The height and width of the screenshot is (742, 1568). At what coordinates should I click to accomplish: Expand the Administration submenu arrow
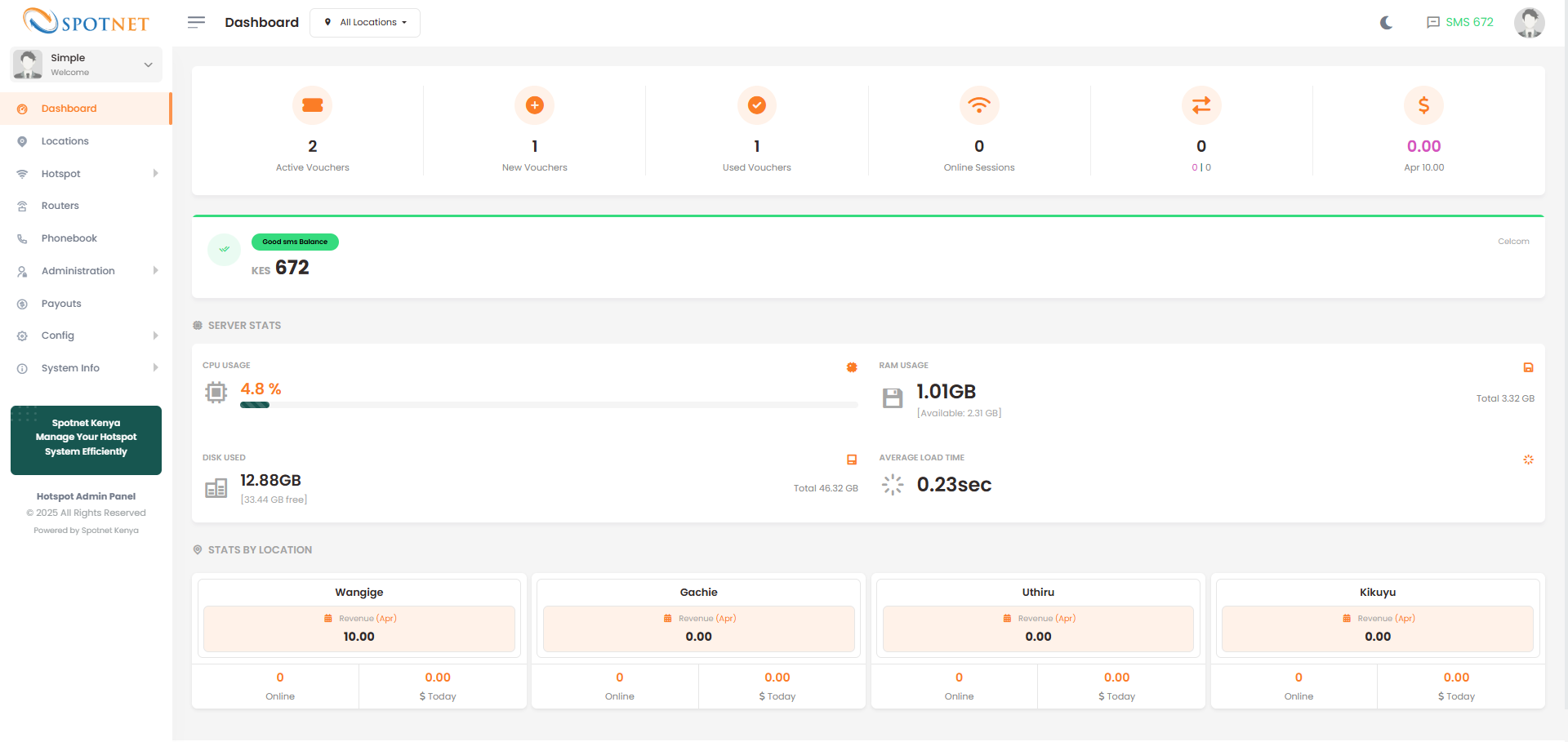(155, 271)
